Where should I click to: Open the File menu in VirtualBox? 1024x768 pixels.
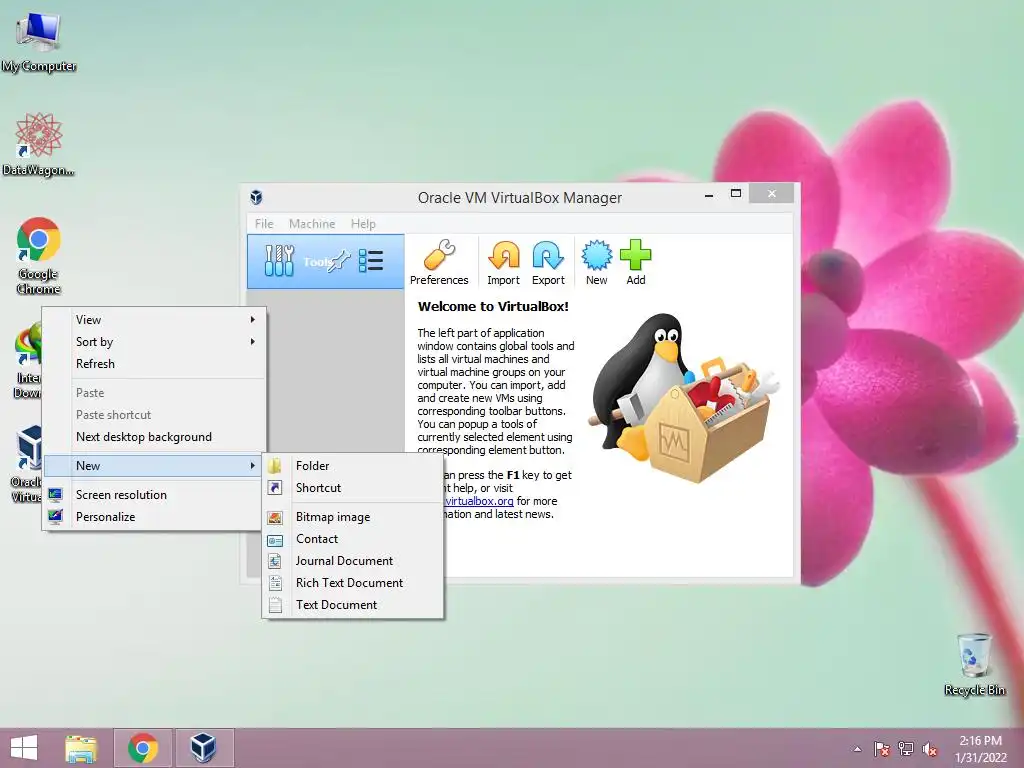click(264, 223)
